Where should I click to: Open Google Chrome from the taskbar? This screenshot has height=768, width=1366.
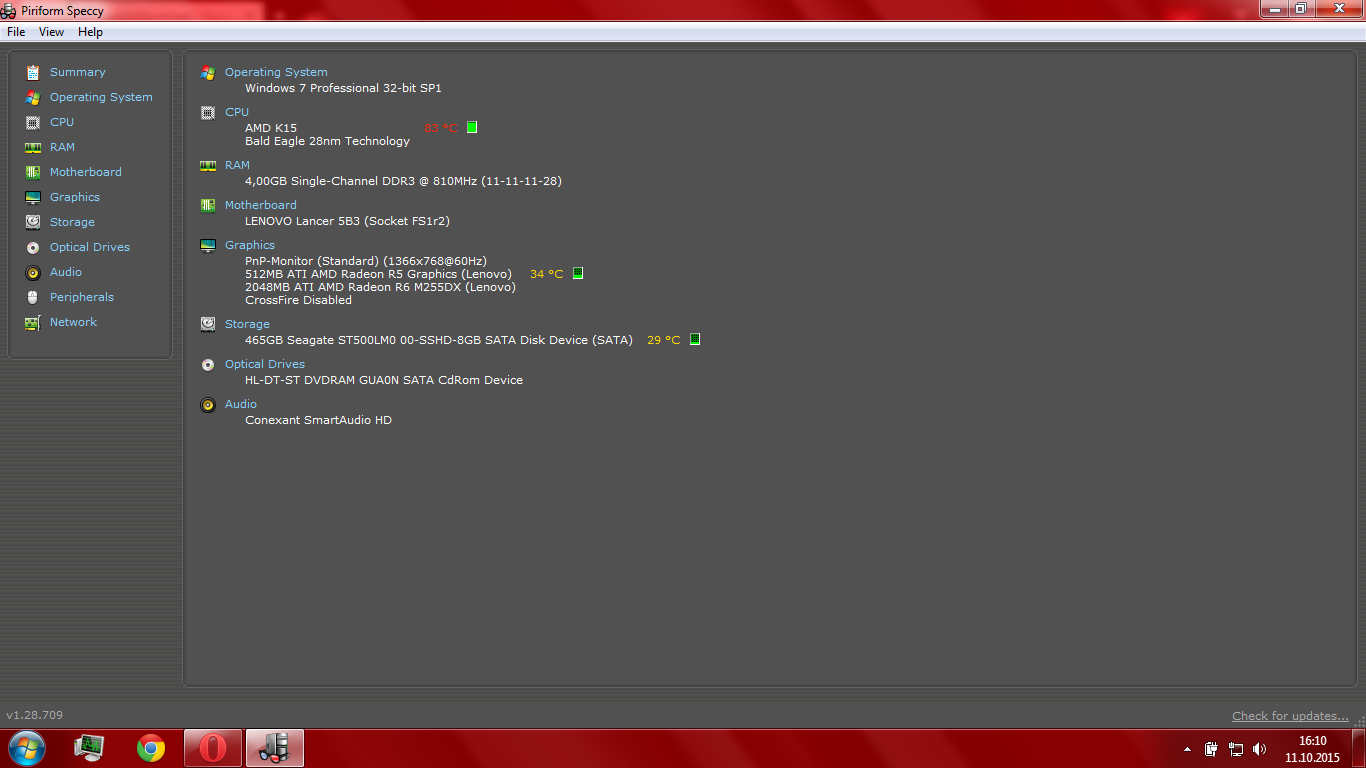(151, 747)
